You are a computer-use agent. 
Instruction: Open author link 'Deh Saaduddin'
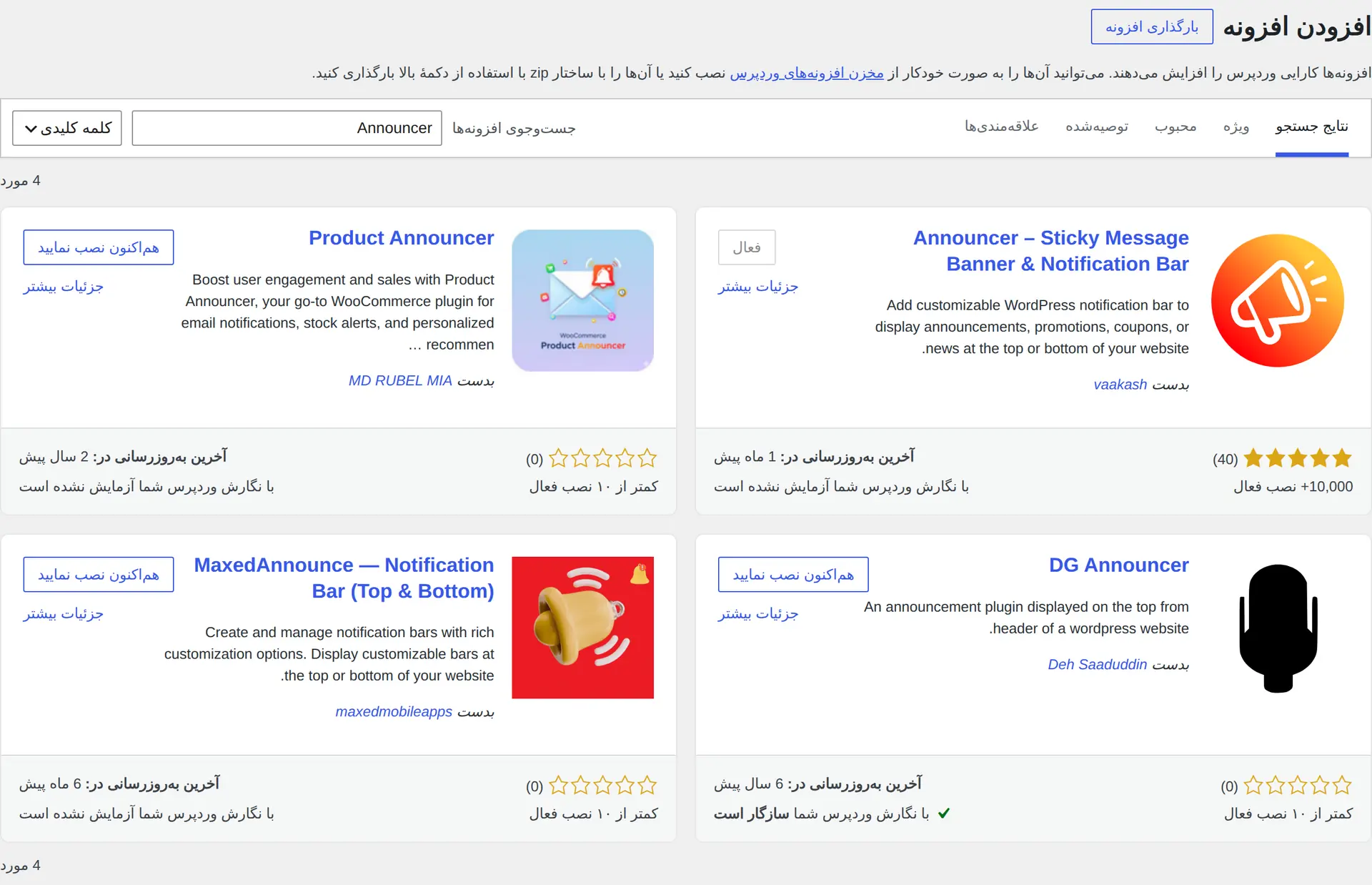1098,665
